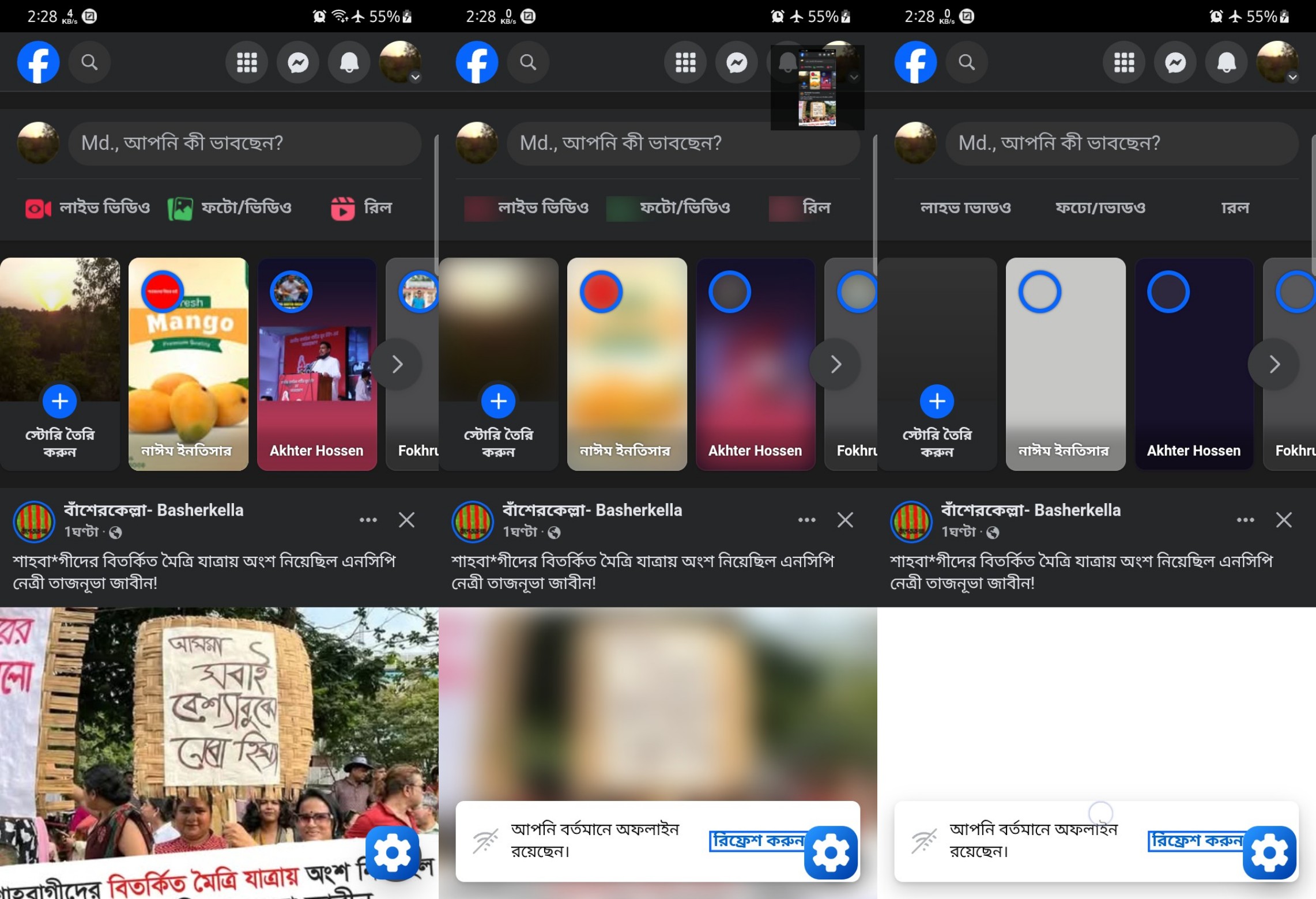This screenshot has width=1316, height=899.
Task: Select the লাইভ ভিডিও option in the middle screenshot
Action: [x=542, y=207]
